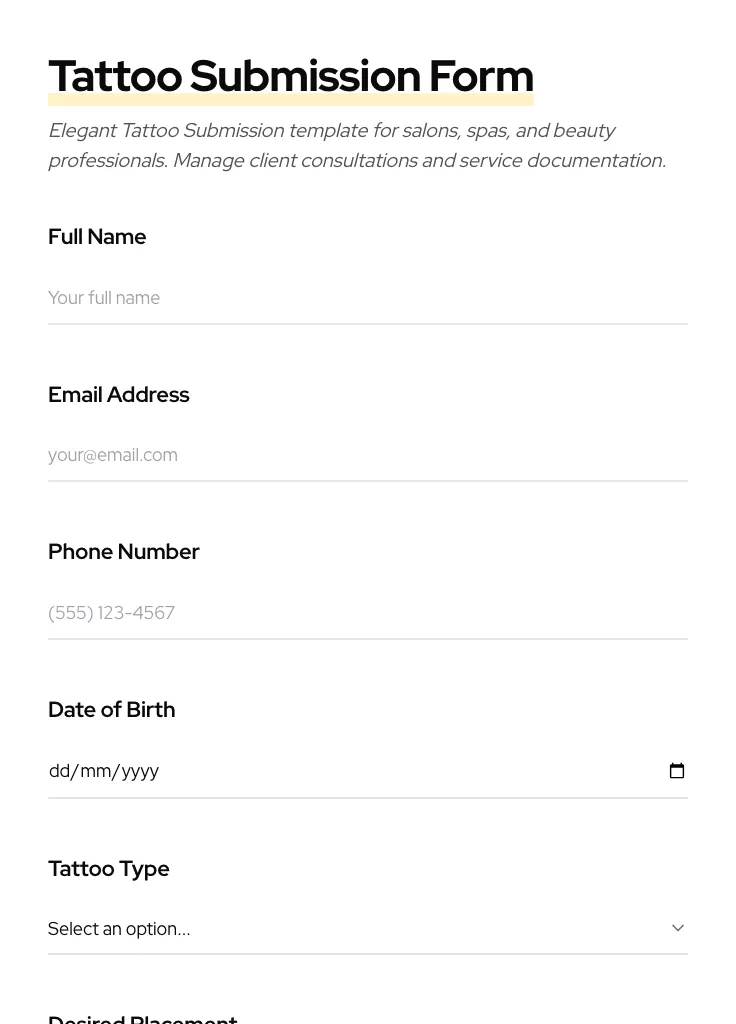736x1024 pixels.
Task: Select the 'yyyy' year segment of birth date
Action: (x=140, y=771)
